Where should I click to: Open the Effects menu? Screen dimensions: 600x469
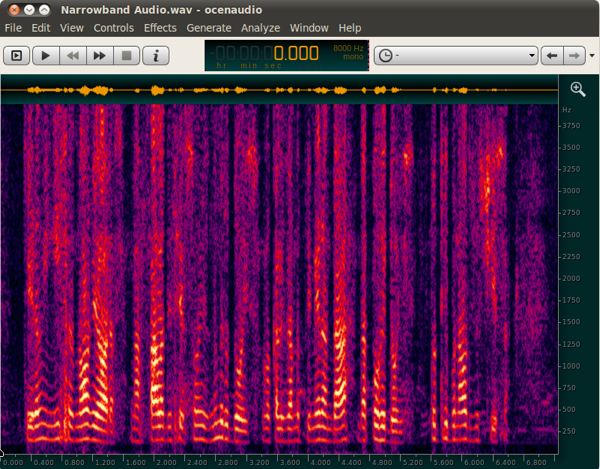160,28
